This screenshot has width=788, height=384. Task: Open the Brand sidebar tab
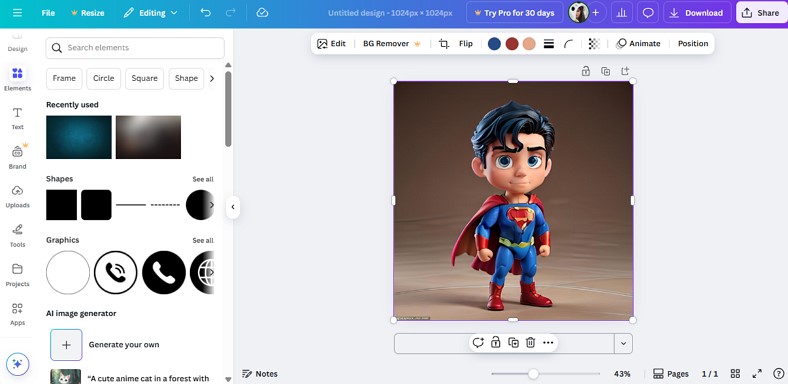[17, 157]
